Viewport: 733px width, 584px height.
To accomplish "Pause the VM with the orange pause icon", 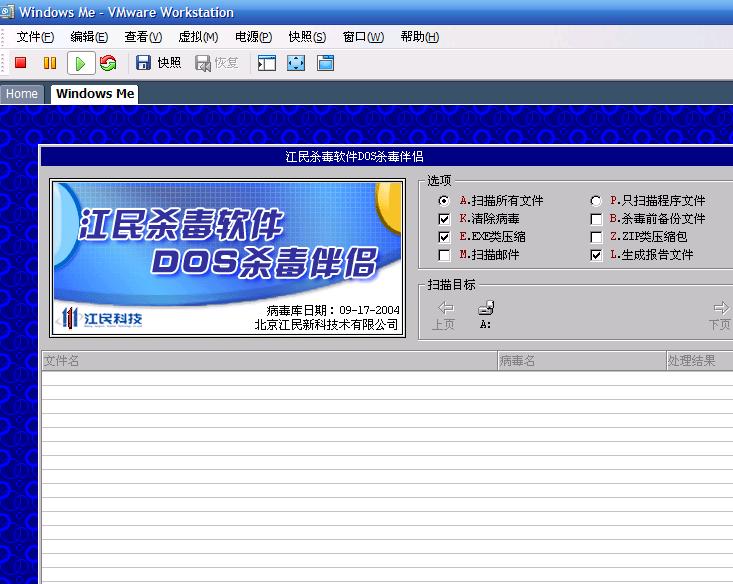I will coord(50,63).
